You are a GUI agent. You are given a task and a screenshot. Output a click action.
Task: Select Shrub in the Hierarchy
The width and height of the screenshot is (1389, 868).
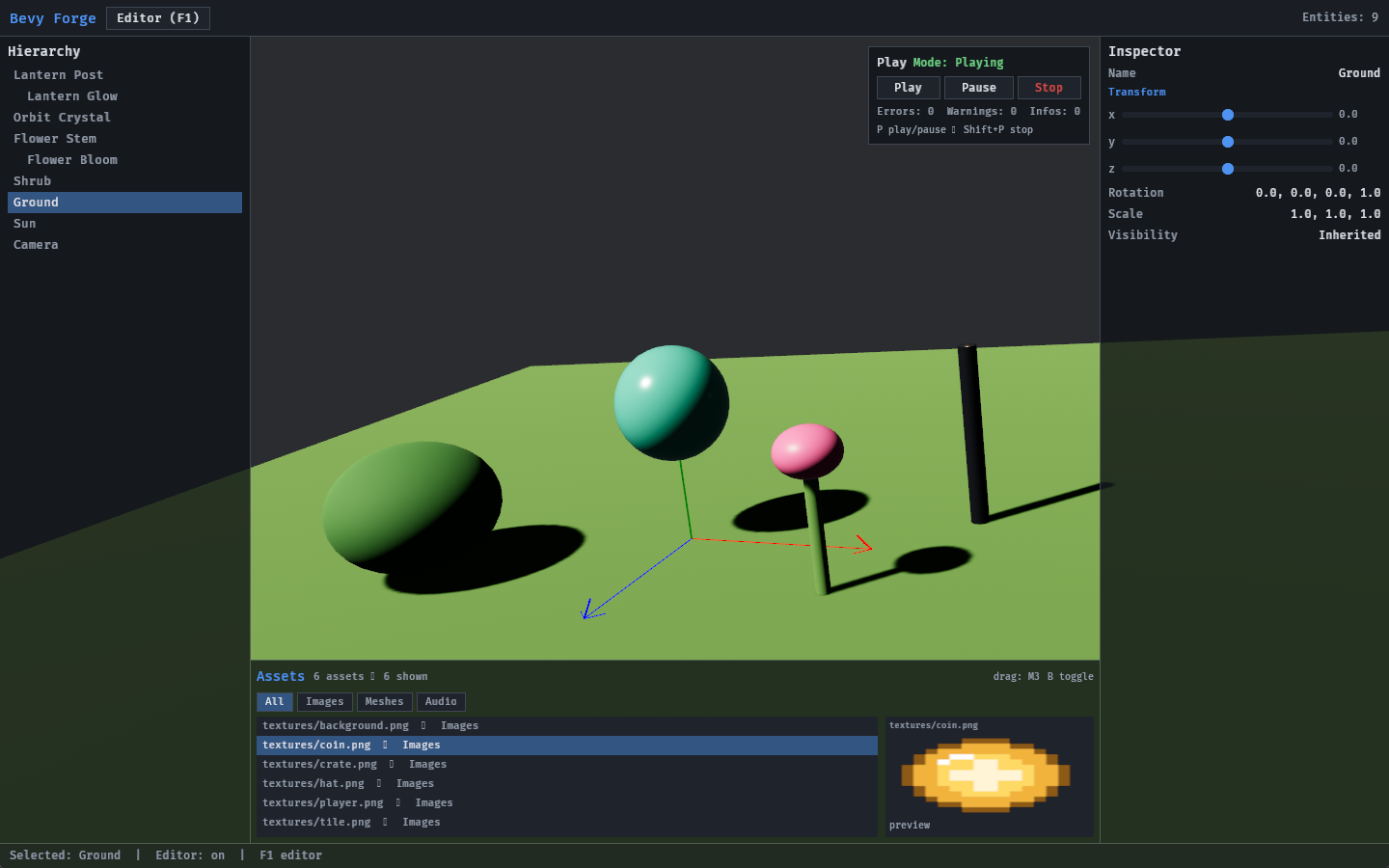[124, 181]
